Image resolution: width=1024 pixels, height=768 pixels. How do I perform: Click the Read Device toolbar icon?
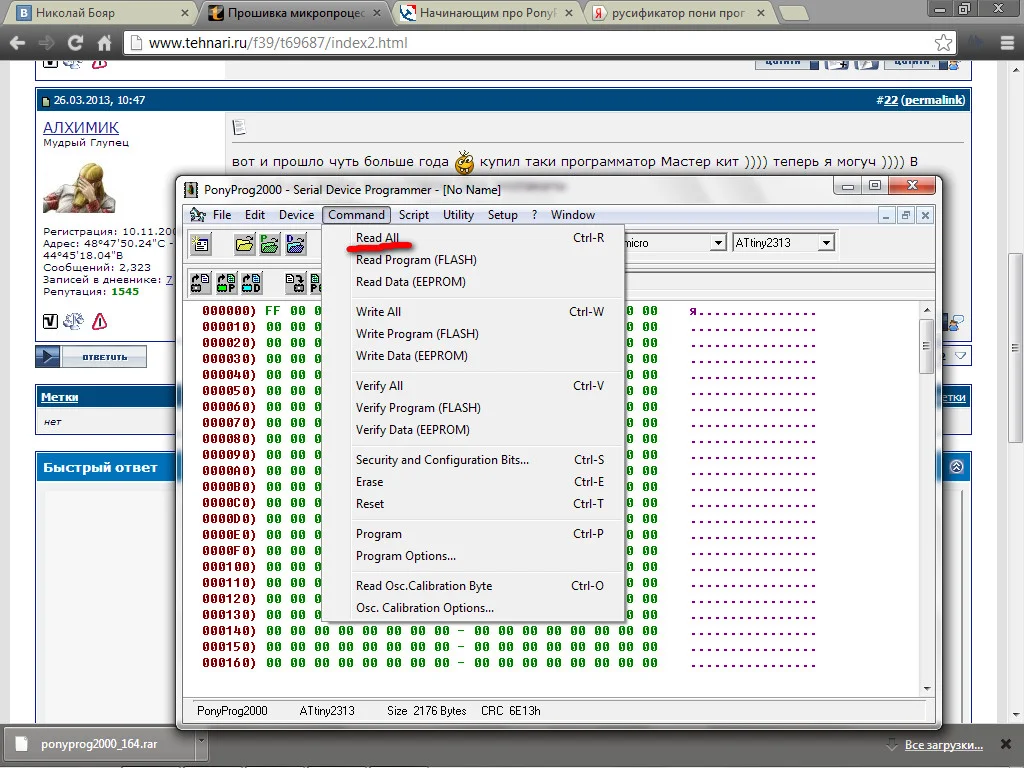[x=200, y=283]
